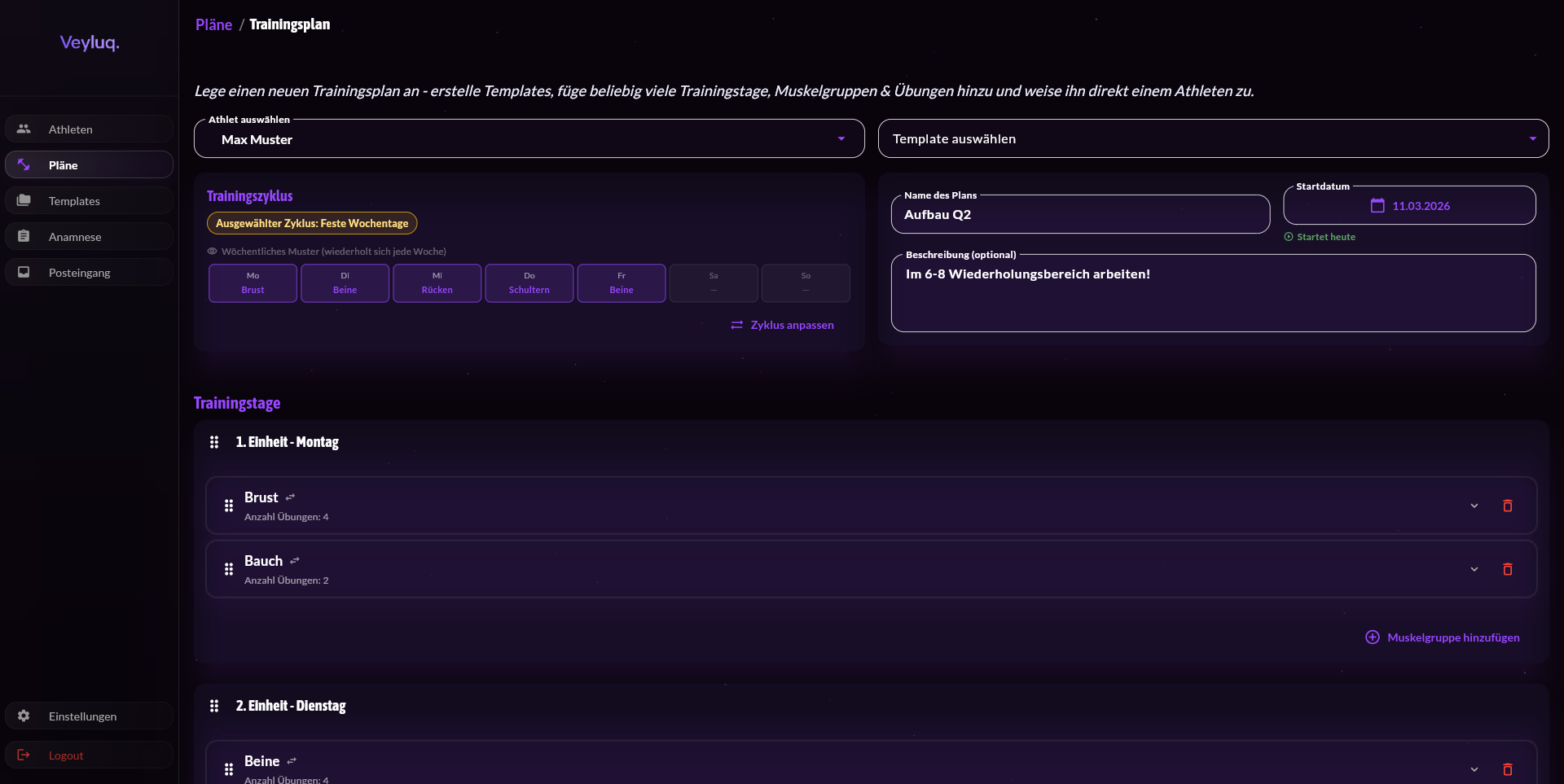The image size is (1564, 784).
Task: Toggle the Saturday (Sa) day tile
Action: (x=714, y=283)
